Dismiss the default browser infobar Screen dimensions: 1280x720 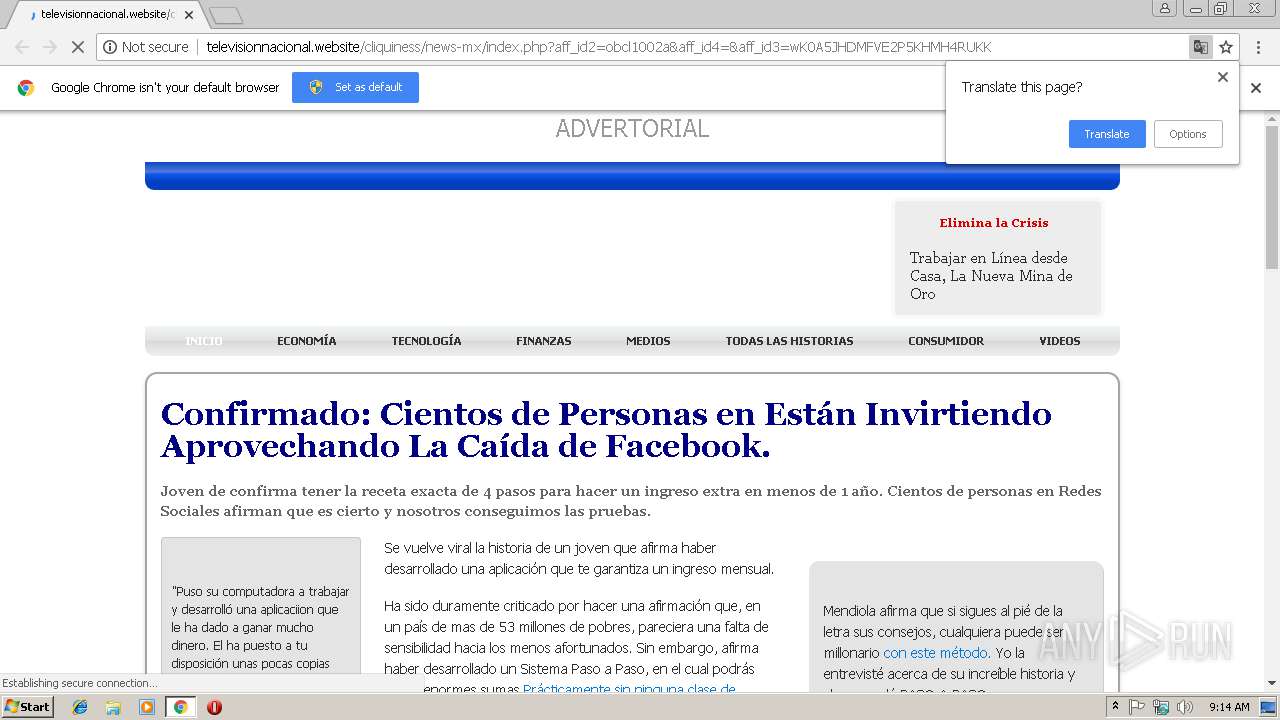point(1256,88)
